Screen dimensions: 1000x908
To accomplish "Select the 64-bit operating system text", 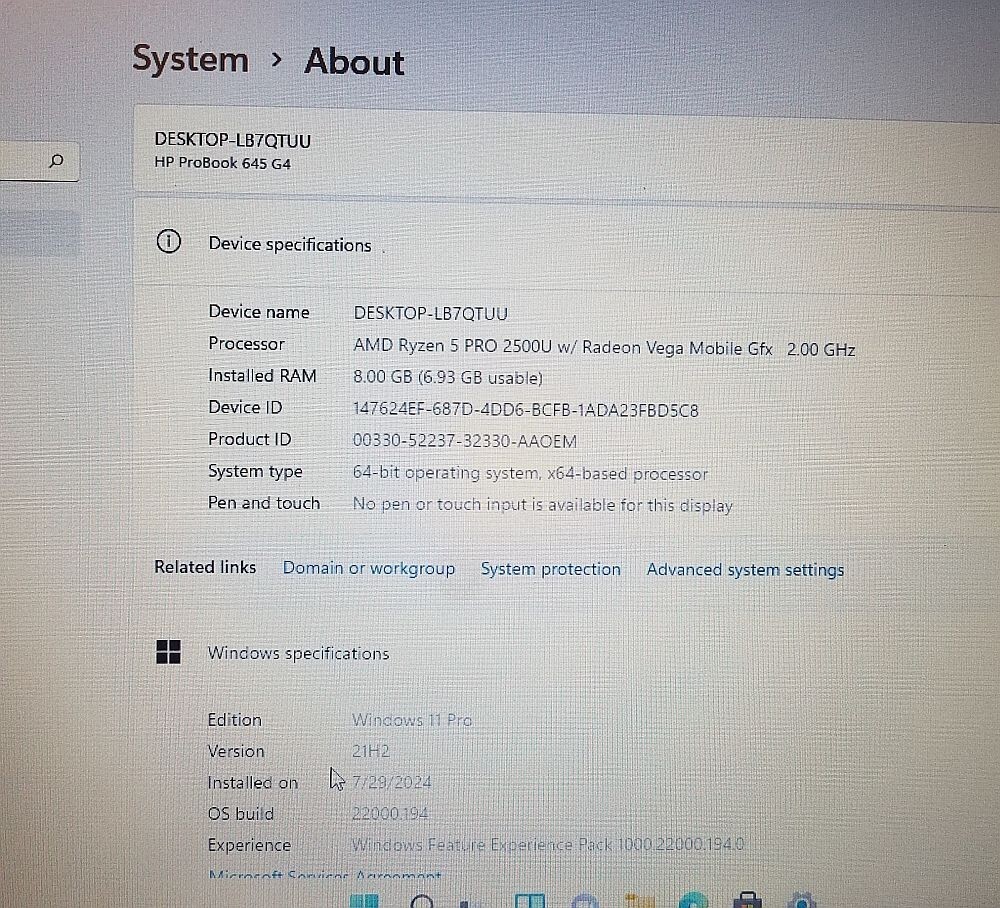I will (x=530, y=473).
